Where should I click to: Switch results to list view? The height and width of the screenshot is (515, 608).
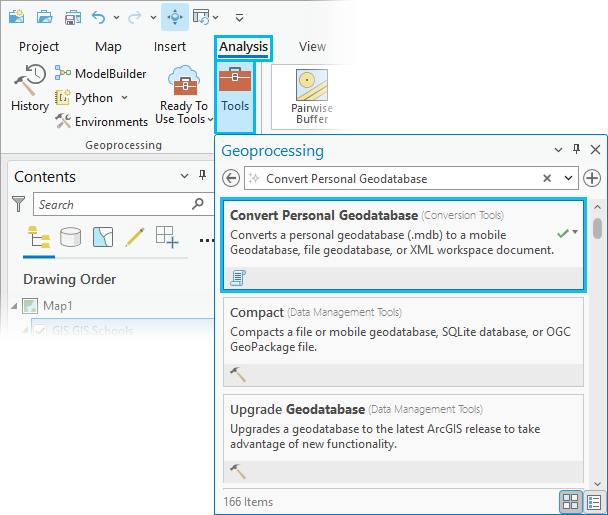point(594,502)
